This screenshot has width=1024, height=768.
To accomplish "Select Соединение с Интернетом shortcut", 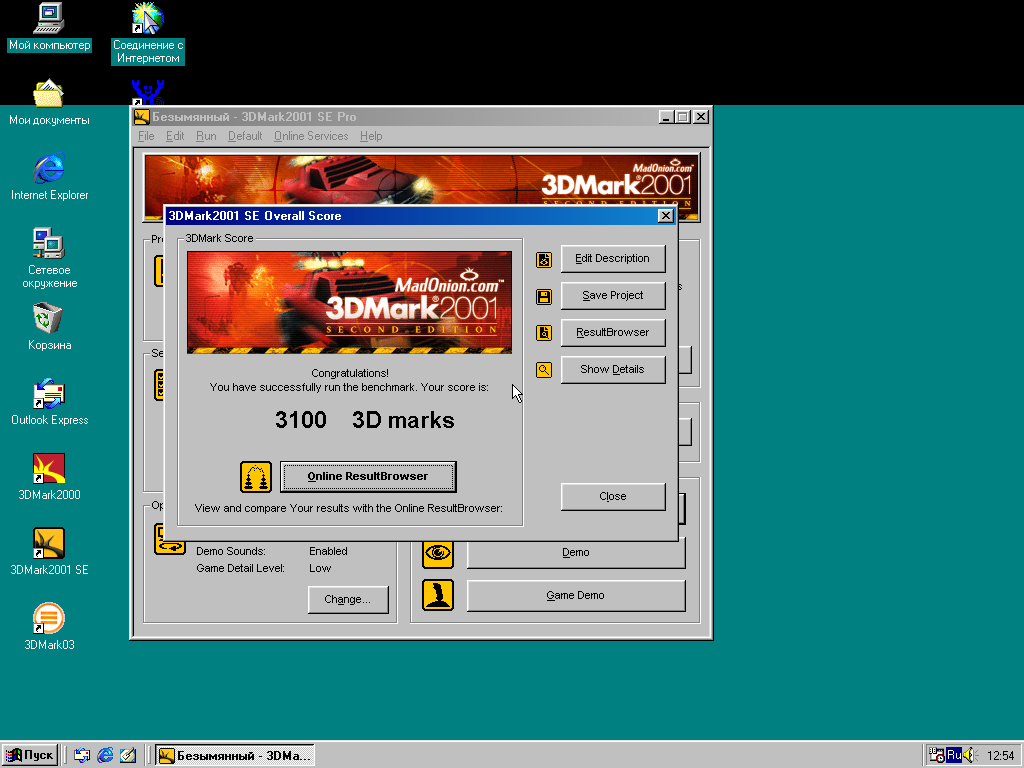I will [148, 33].
